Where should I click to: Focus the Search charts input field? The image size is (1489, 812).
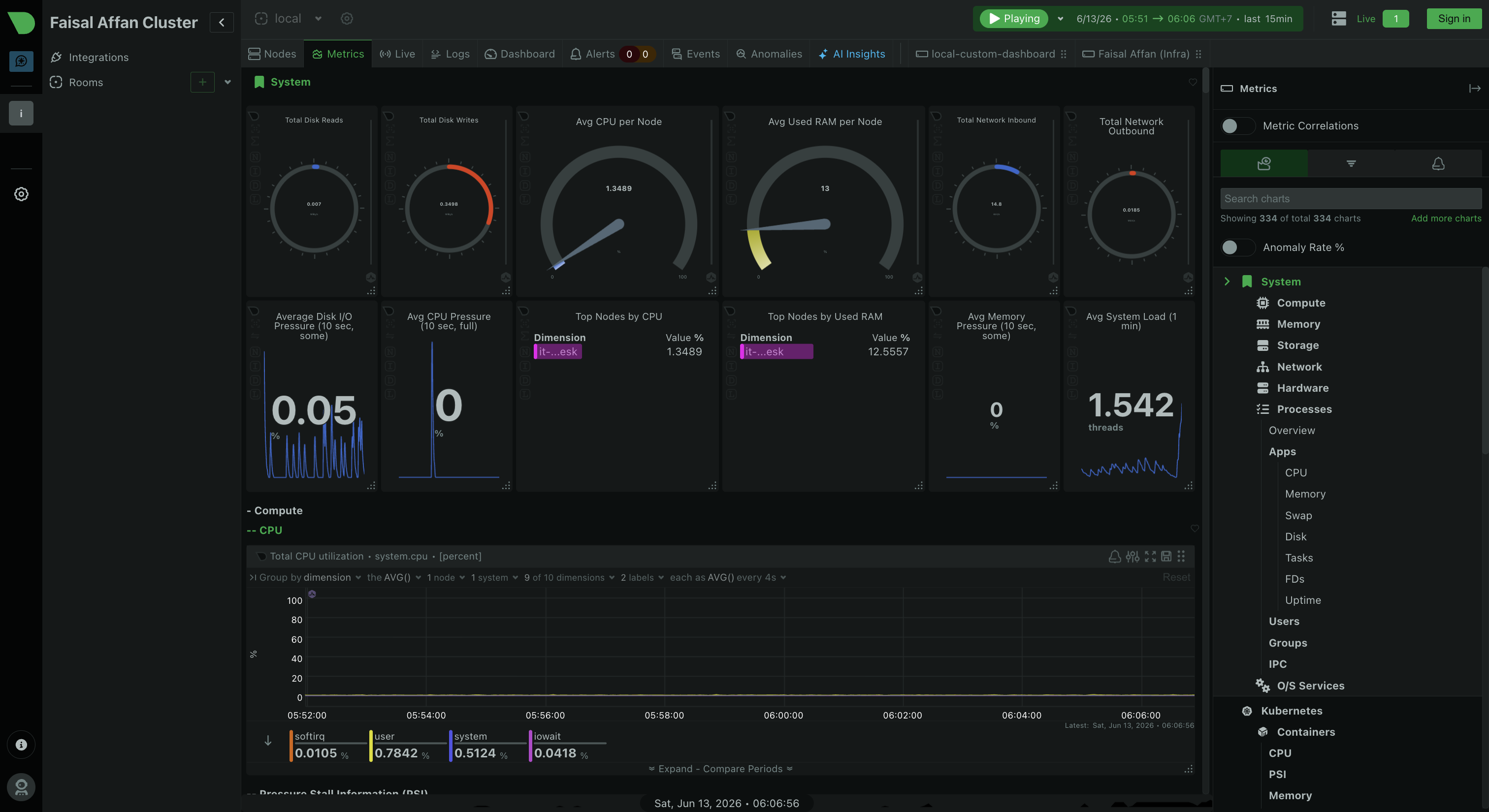click(x=1351, y=199)
